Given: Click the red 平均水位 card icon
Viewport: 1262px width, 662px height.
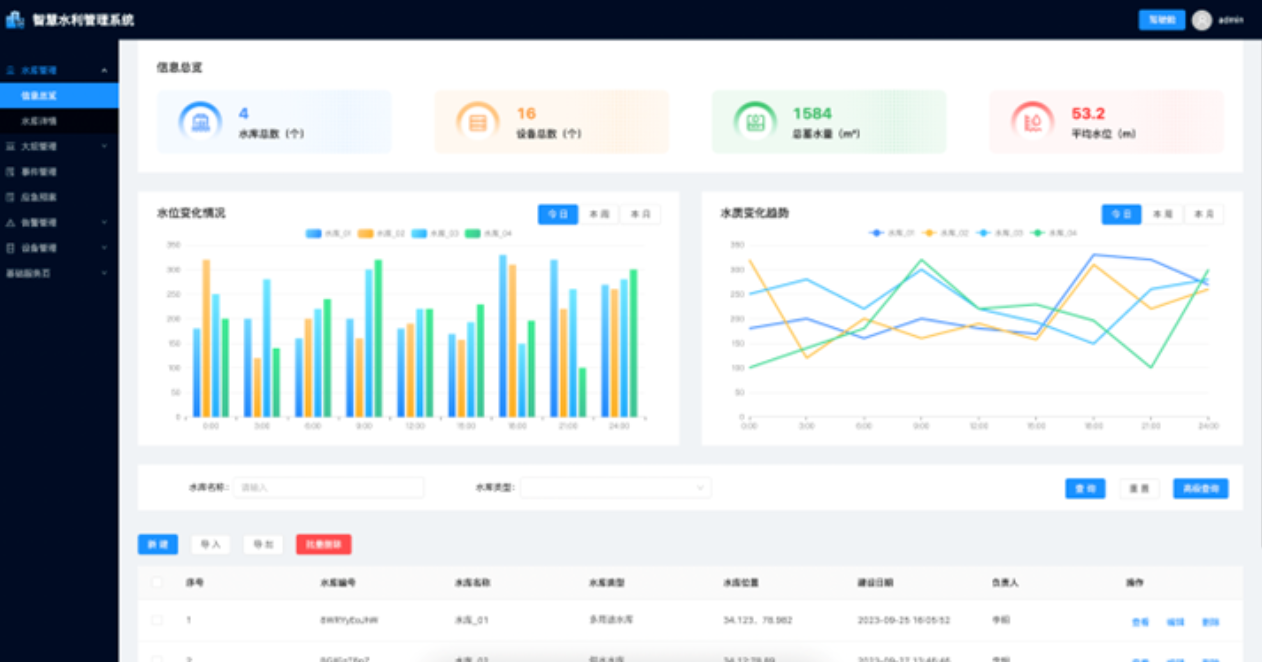Looking at the screenshot, I should (1032, 122).
